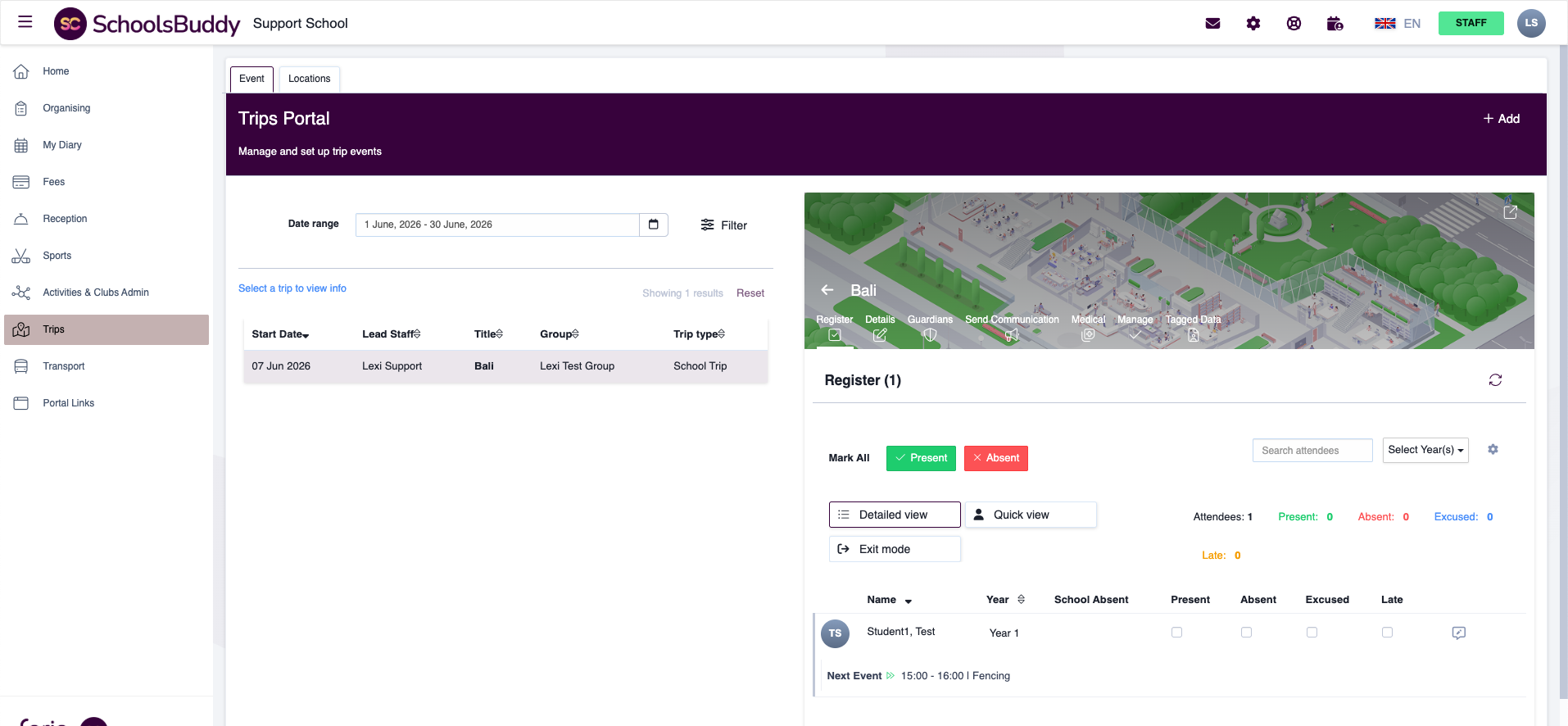Mark all attendees as Present

[x=921, y=458]
